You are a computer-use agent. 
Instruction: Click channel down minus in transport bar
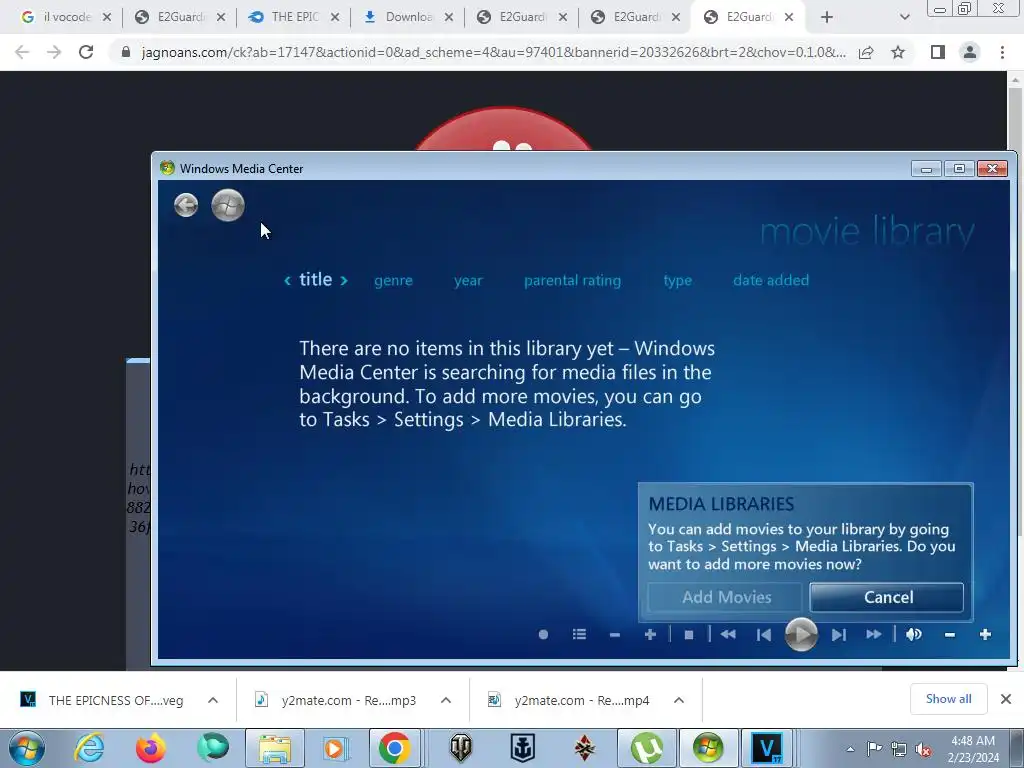point(615,634)
